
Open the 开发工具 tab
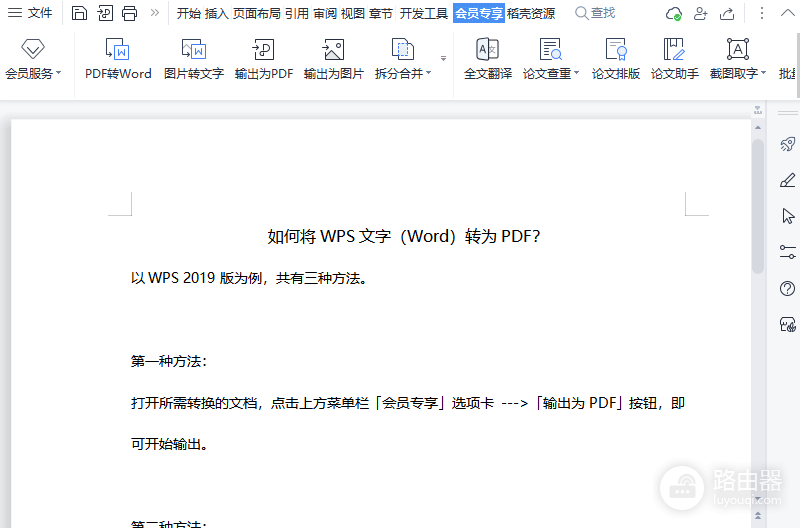423,13
